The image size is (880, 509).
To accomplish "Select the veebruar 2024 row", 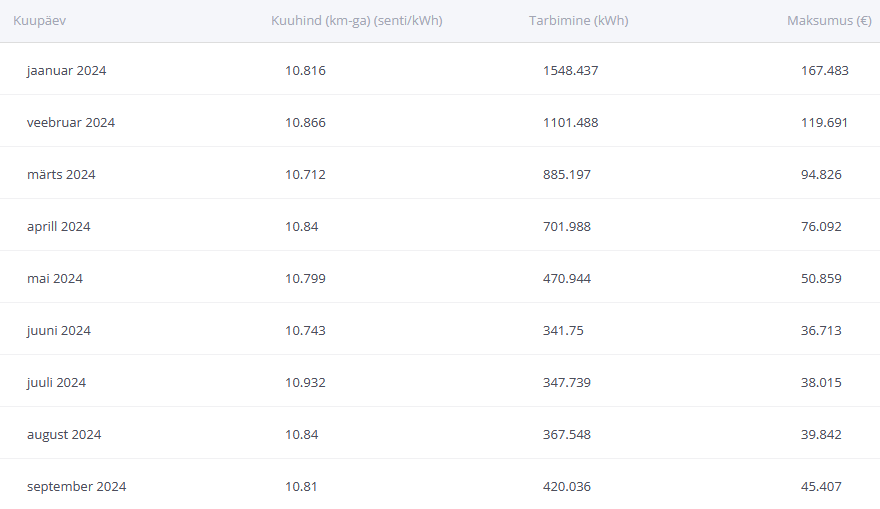I will pyautogui.click(x=71, y=123).
